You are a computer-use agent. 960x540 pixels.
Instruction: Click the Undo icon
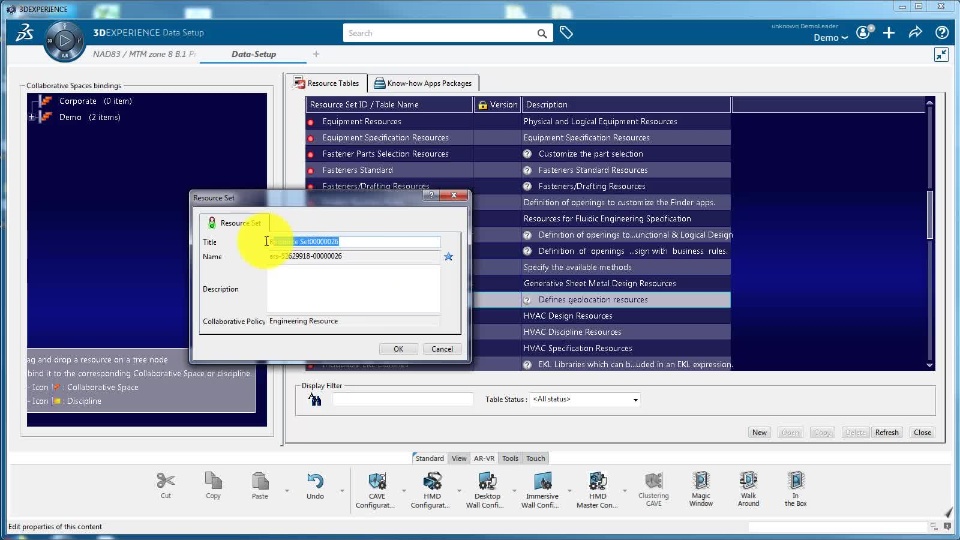315,481
